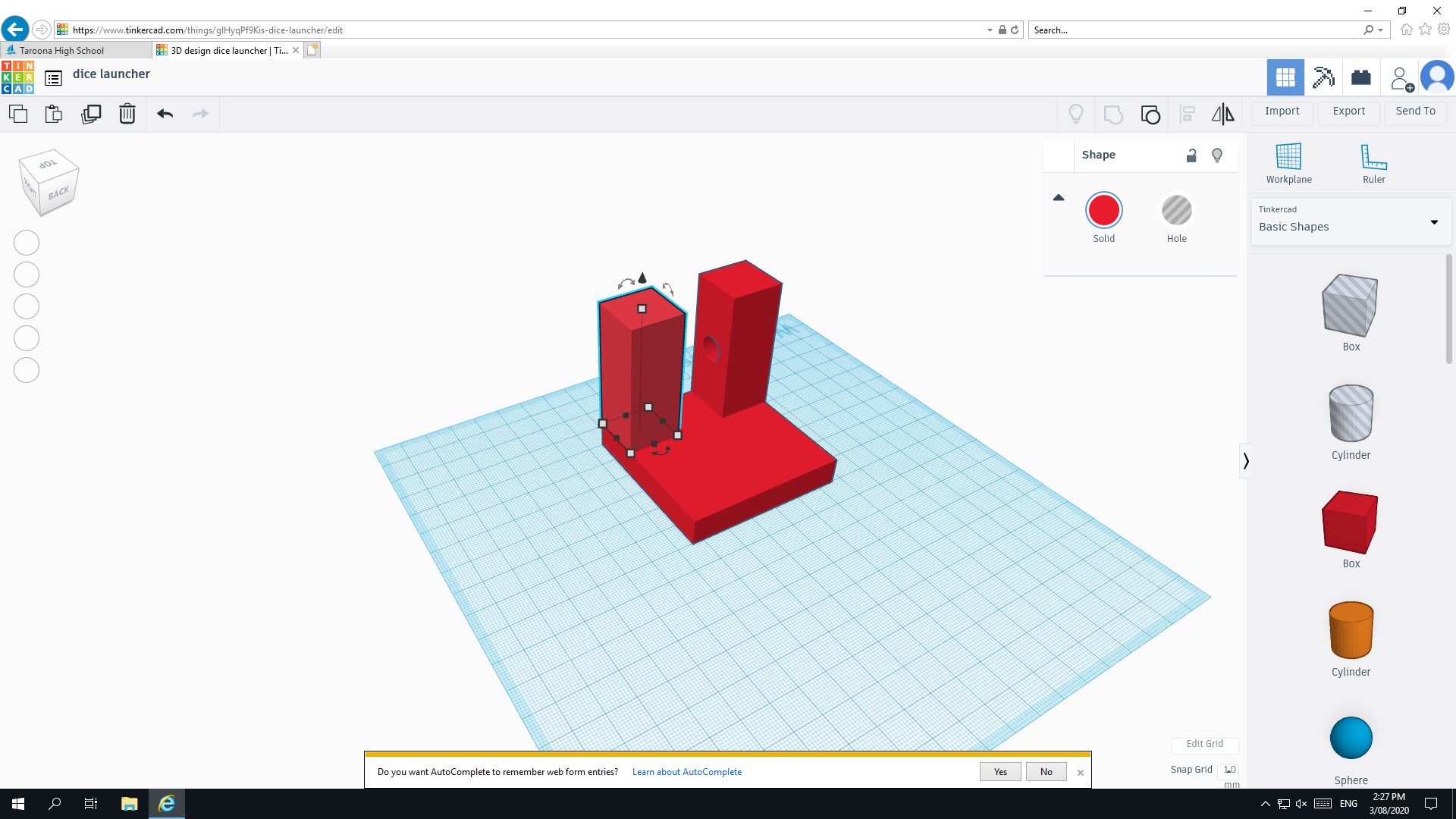The width and height of the screenshot is (1456, 819).
Task: Open the search provider dropdown arrow
Action: click(x=1381, y=30)
